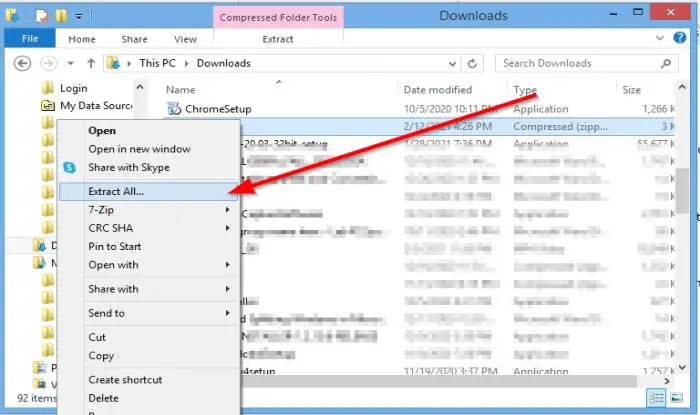Viewport: 700px width, 415px height.
Task: Click Downloads in the address path
Action: (224, 63)
